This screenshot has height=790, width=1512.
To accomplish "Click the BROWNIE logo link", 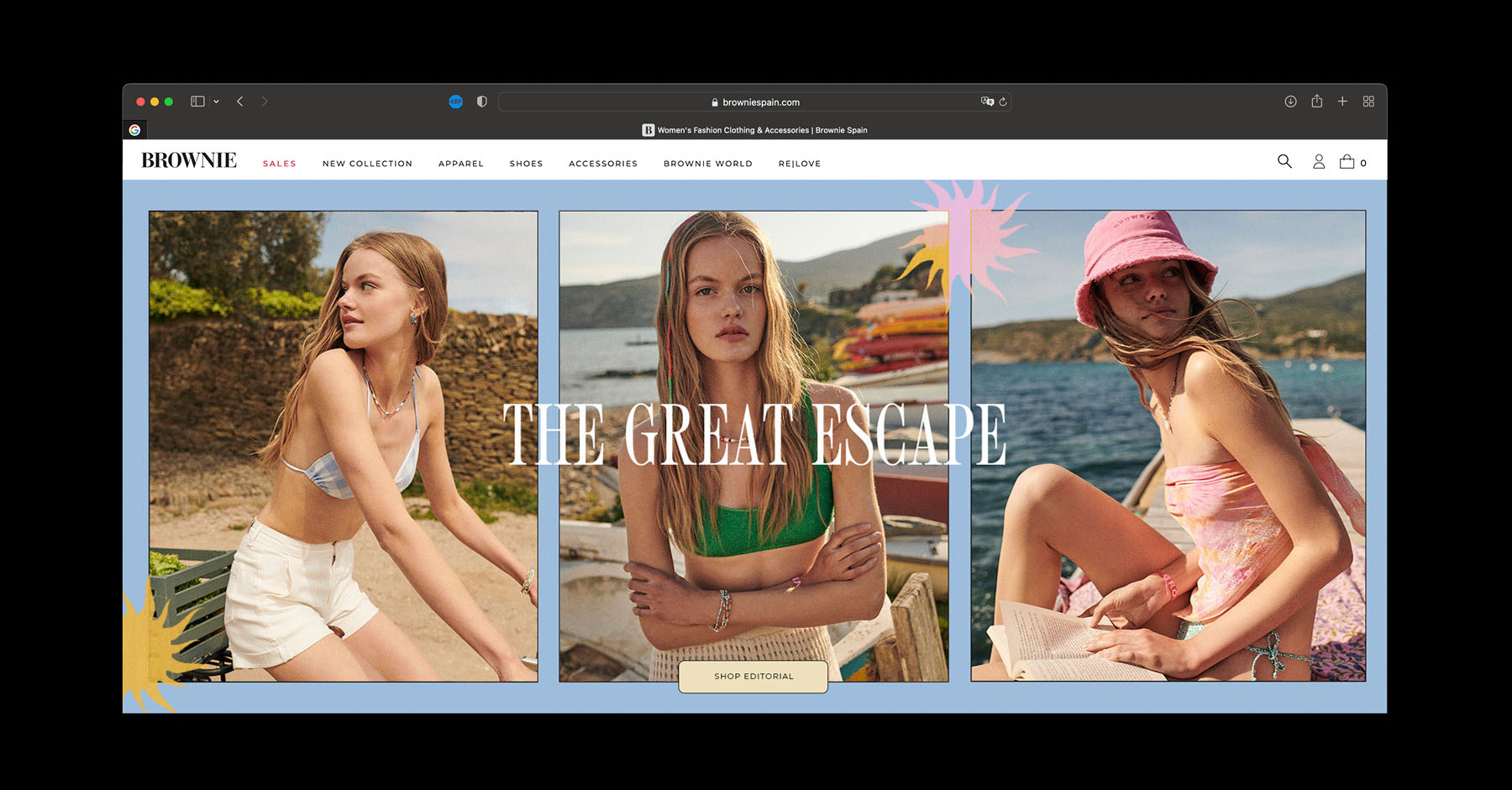I will click(x=189, y=160).
